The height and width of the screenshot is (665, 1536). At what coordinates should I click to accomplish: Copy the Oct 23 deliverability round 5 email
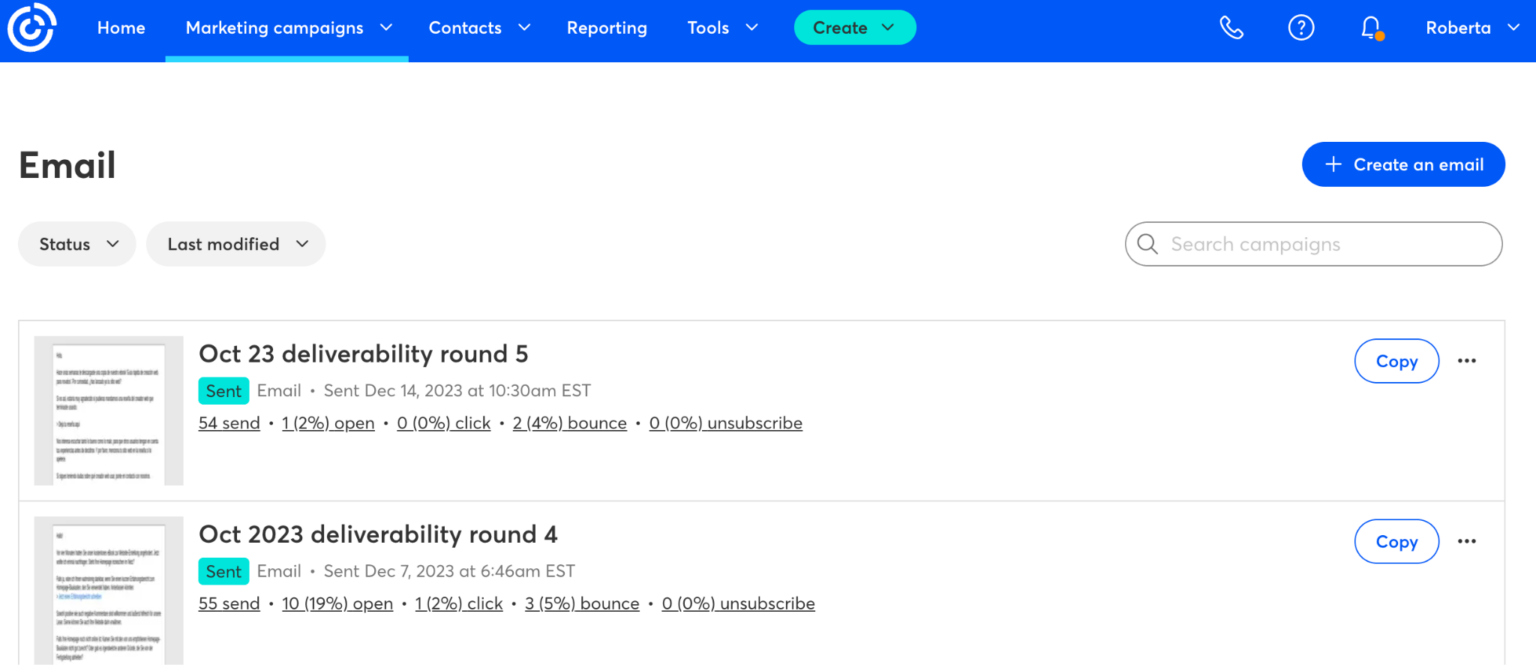1396,361
